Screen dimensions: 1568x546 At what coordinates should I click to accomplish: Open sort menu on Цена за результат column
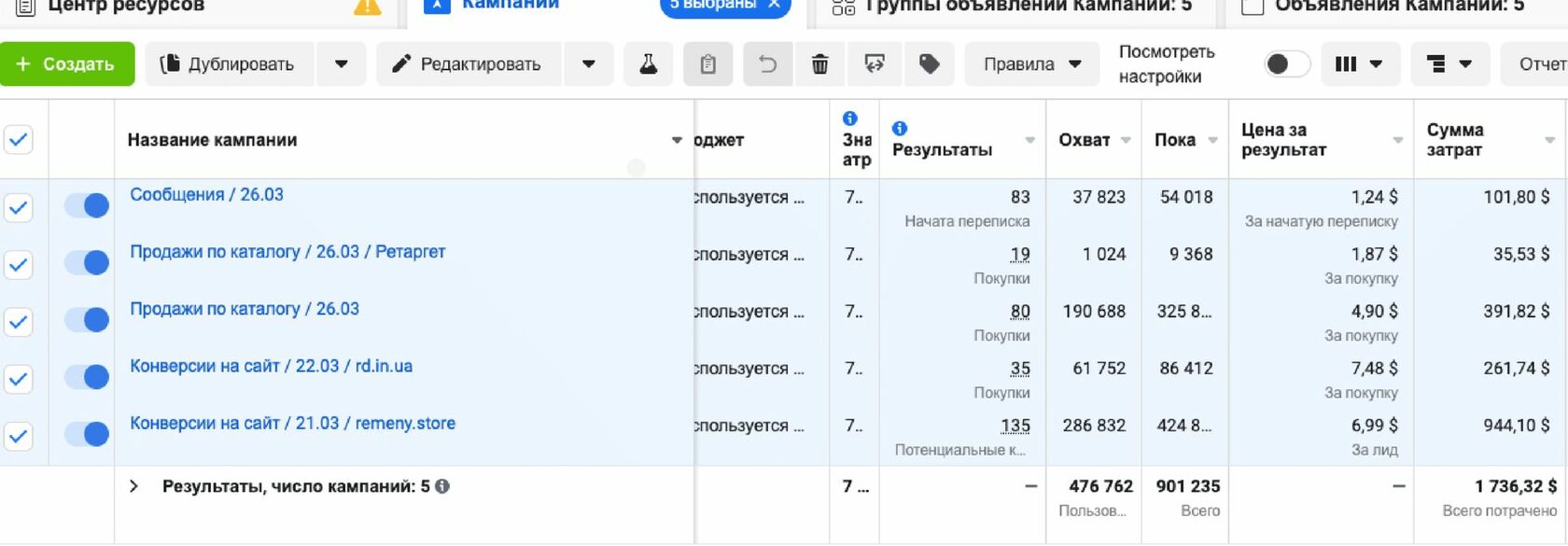coord(1397,140)
